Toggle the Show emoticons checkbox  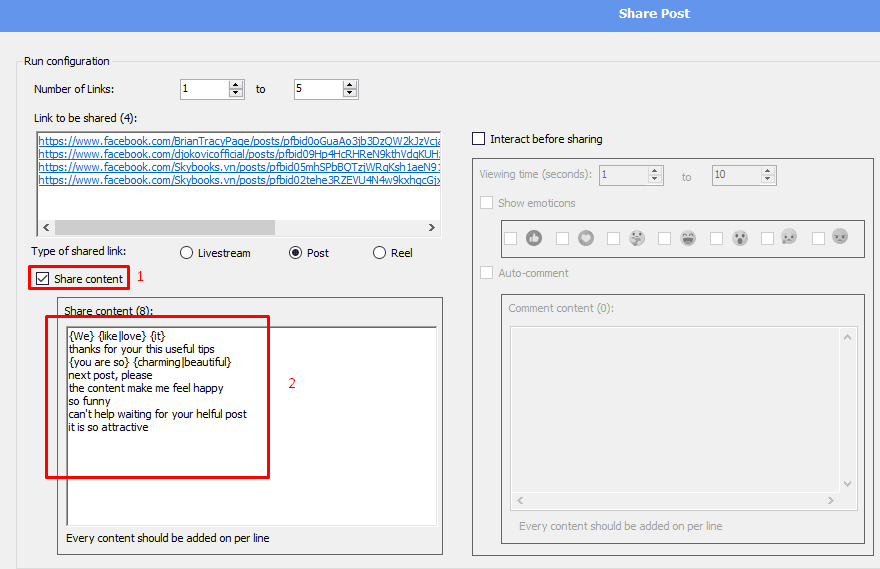pyautogui.click(x=487, y=203)
